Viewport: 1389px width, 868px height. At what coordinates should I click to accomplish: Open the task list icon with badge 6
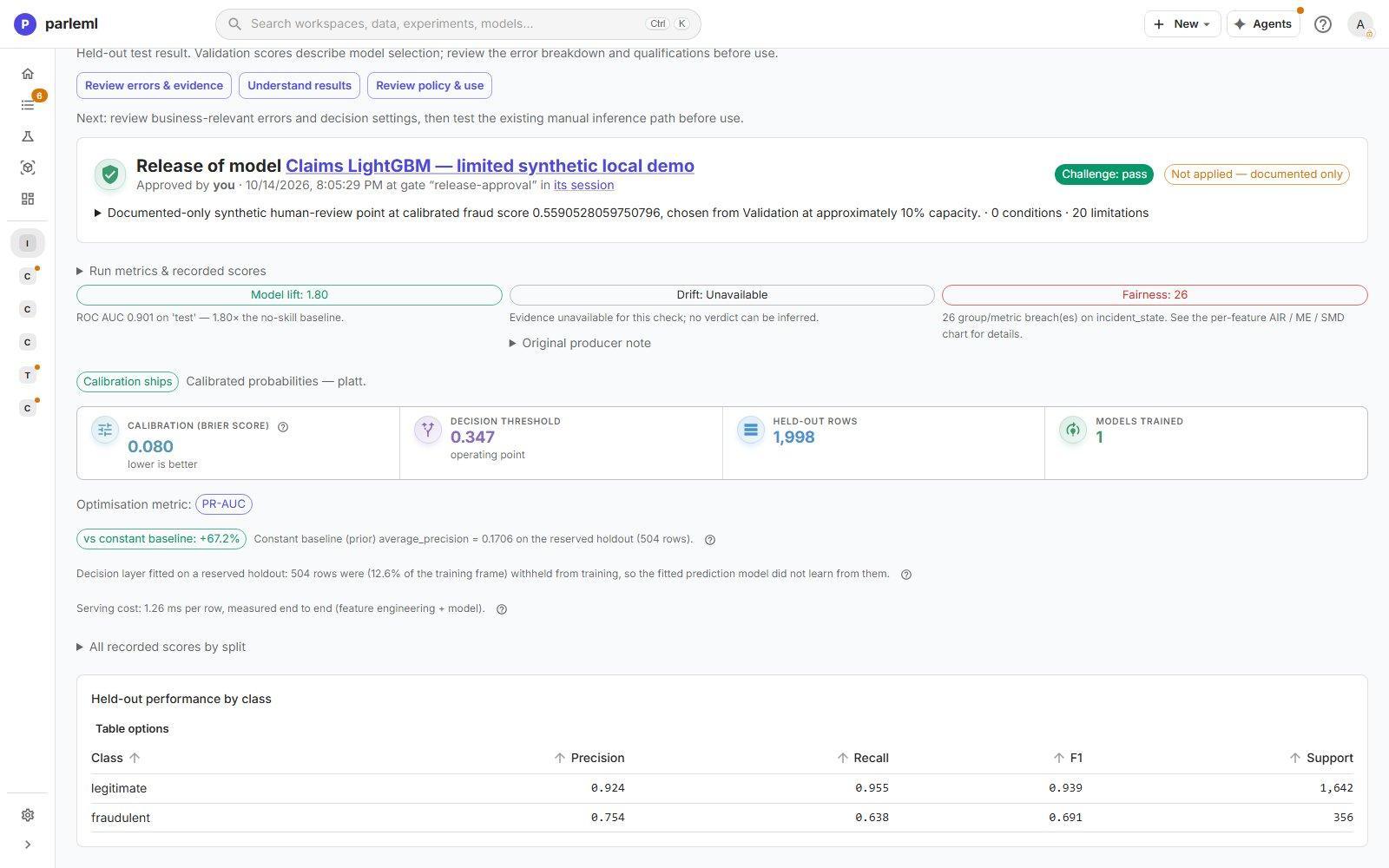pyautogui.click(x=28, y=105)
